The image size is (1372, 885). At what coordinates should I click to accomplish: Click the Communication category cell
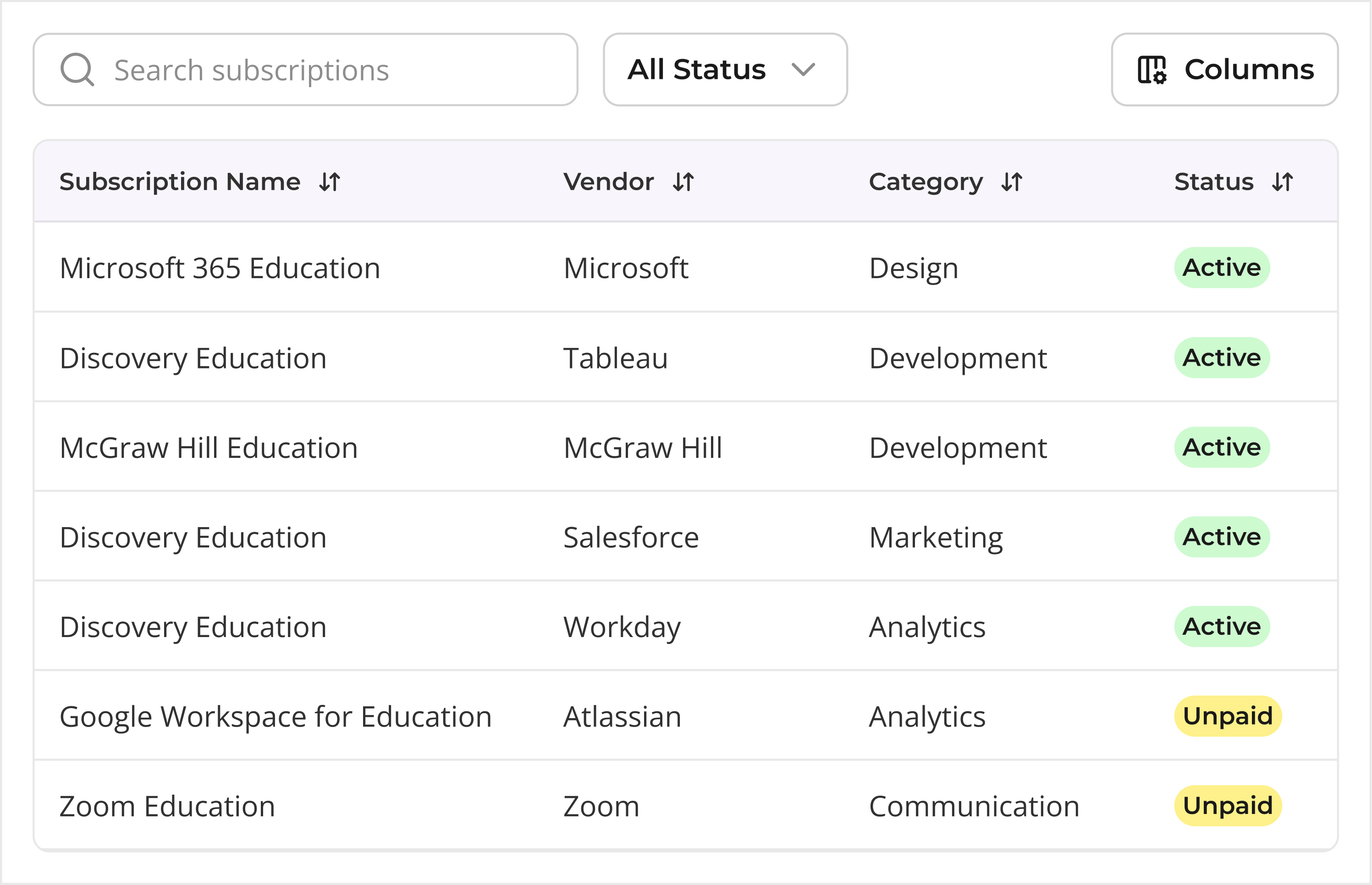[x=974, y=806]
